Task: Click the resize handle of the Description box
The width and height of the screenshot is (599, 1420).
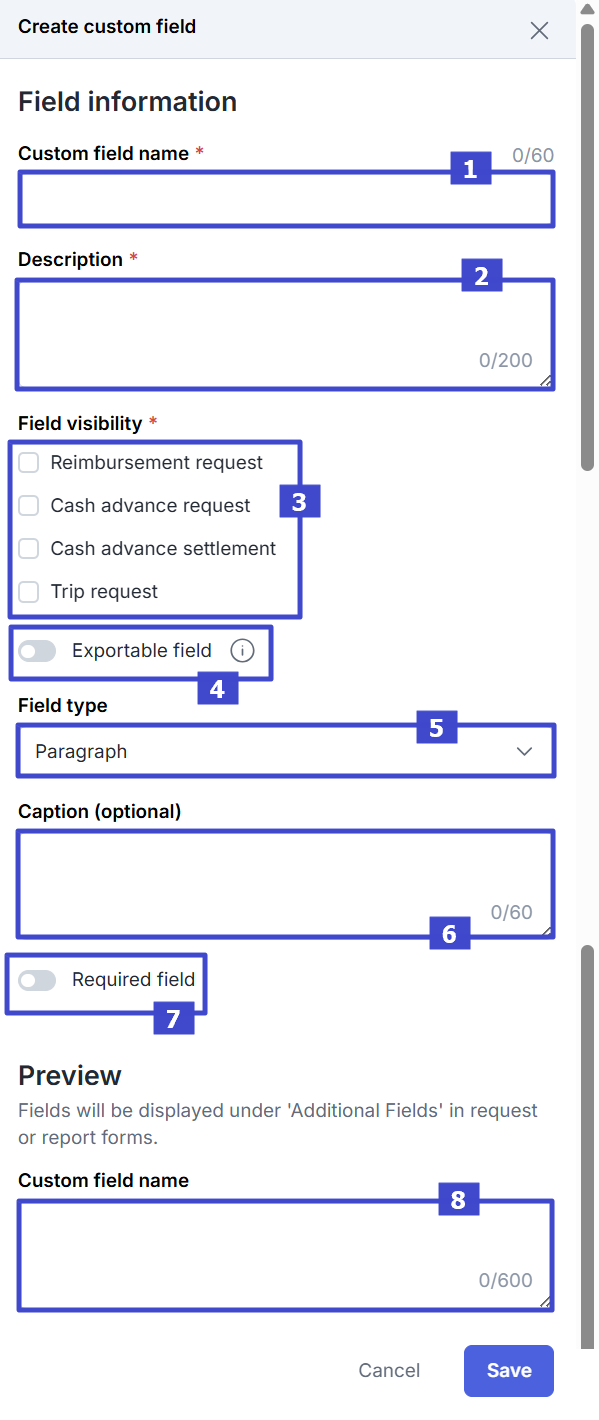Action: 548,380
